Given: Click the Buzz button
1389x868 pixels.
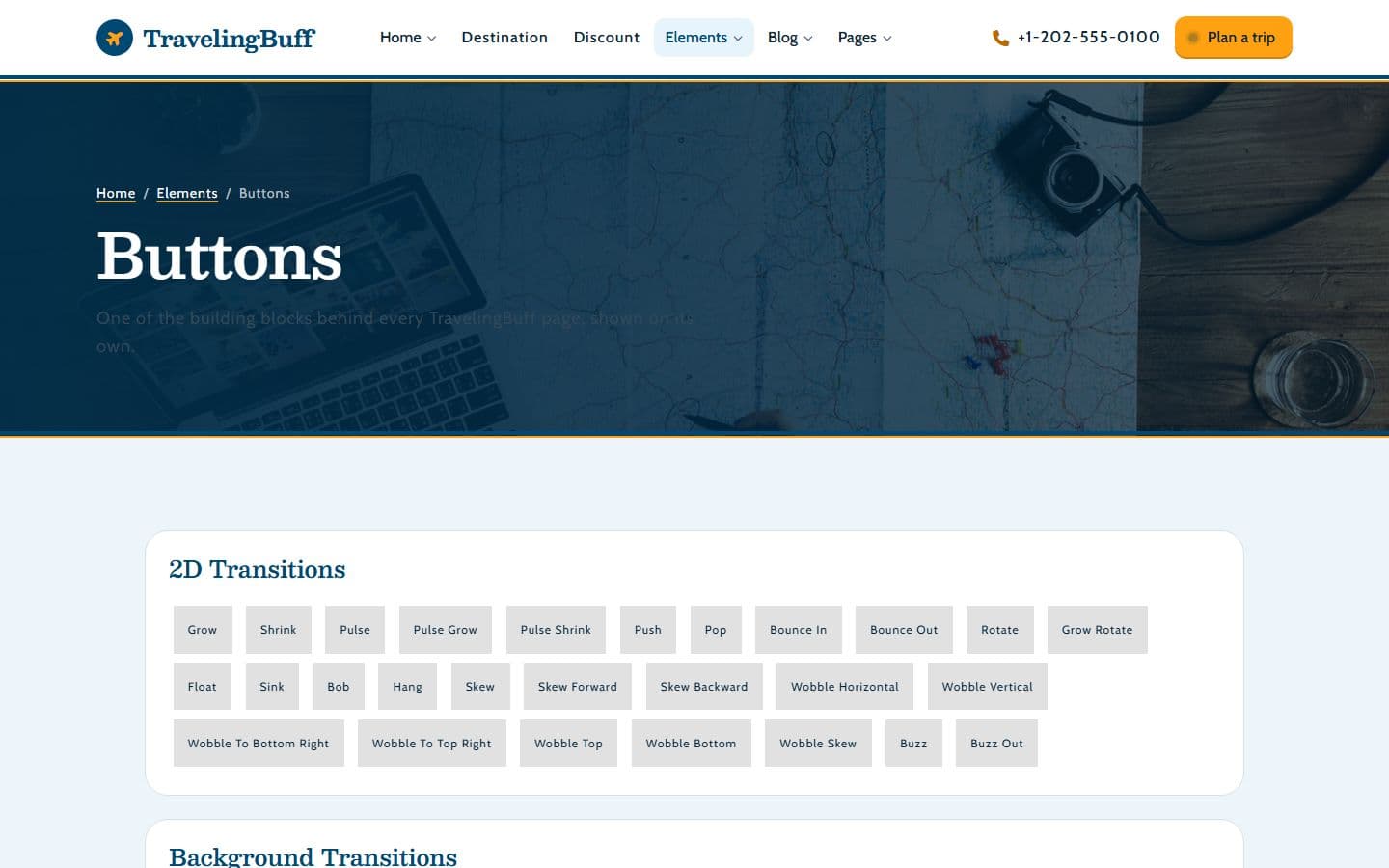Looking at the screenshot, I should [913, 744].
